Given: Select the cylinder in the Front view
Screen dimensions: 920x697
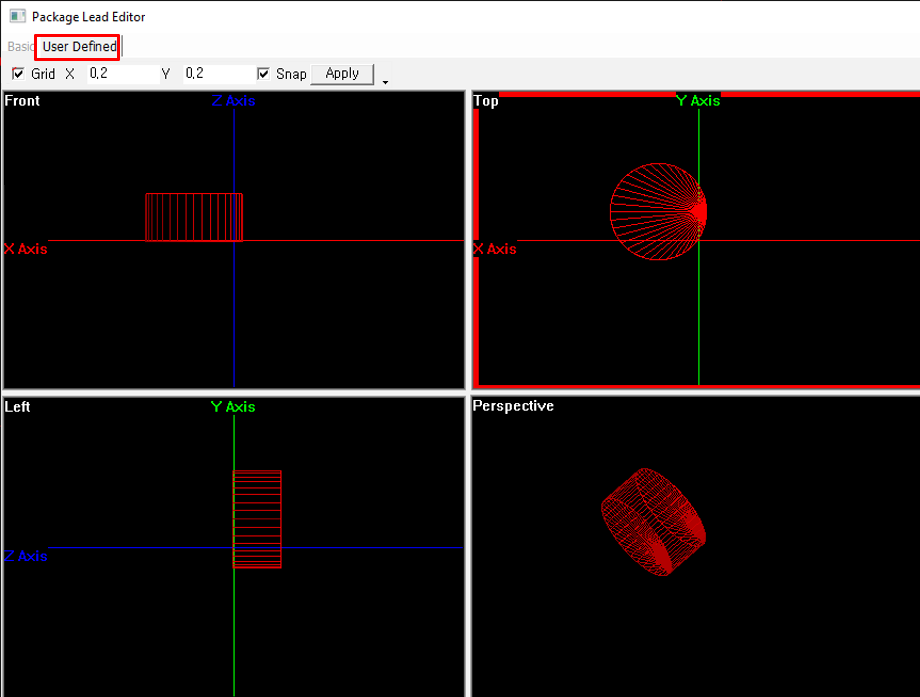Looking at the screenshot, I should [x=193, y=217].
